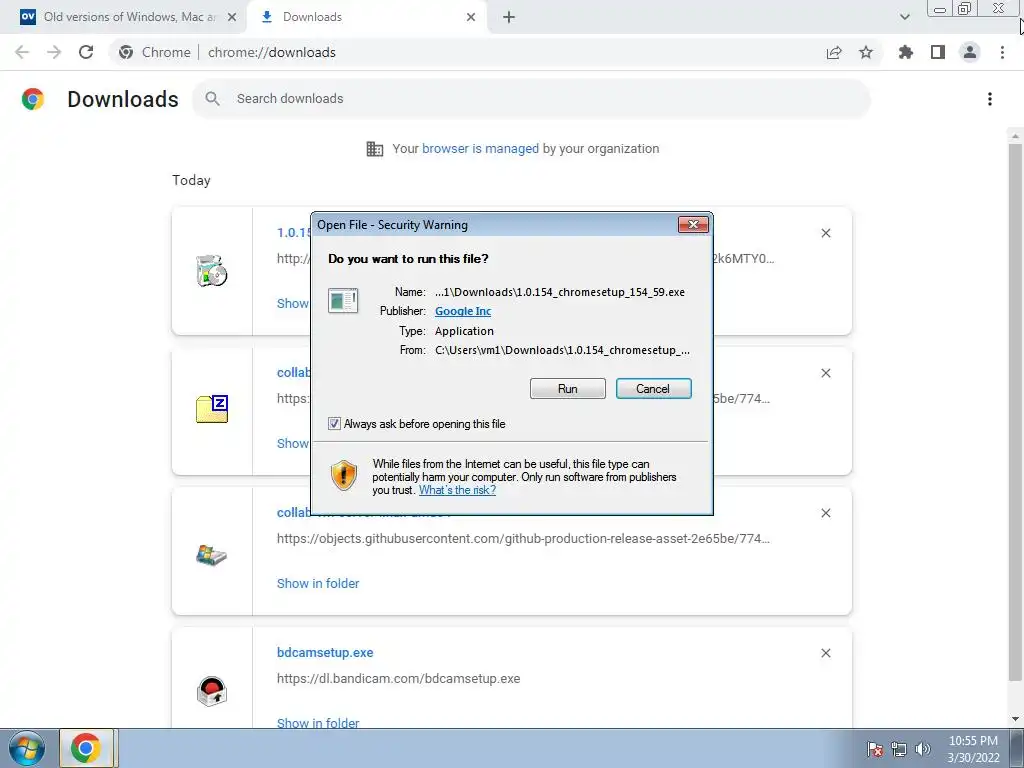This screenshot has width=1024, height=768.
Task: Open the Google Inc publisher link
Action: pos(463,311)
